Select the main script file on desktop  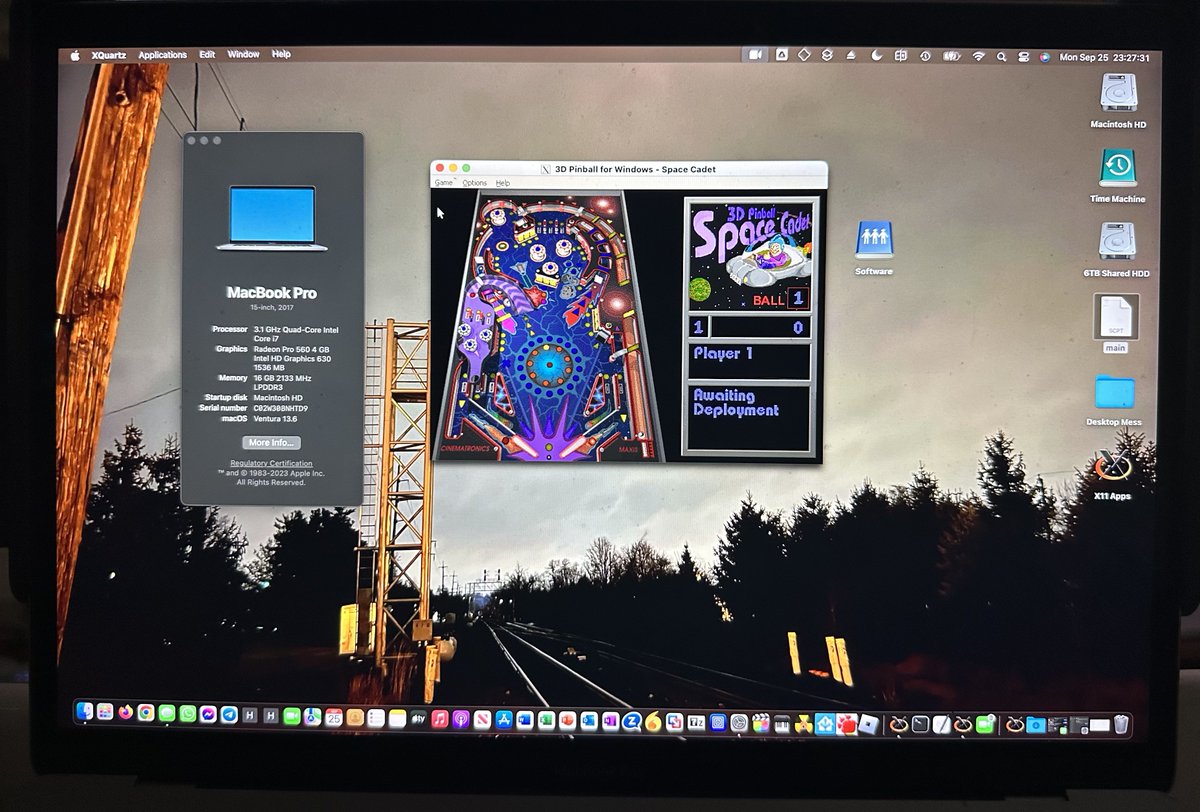click(x=1115, y=323)
